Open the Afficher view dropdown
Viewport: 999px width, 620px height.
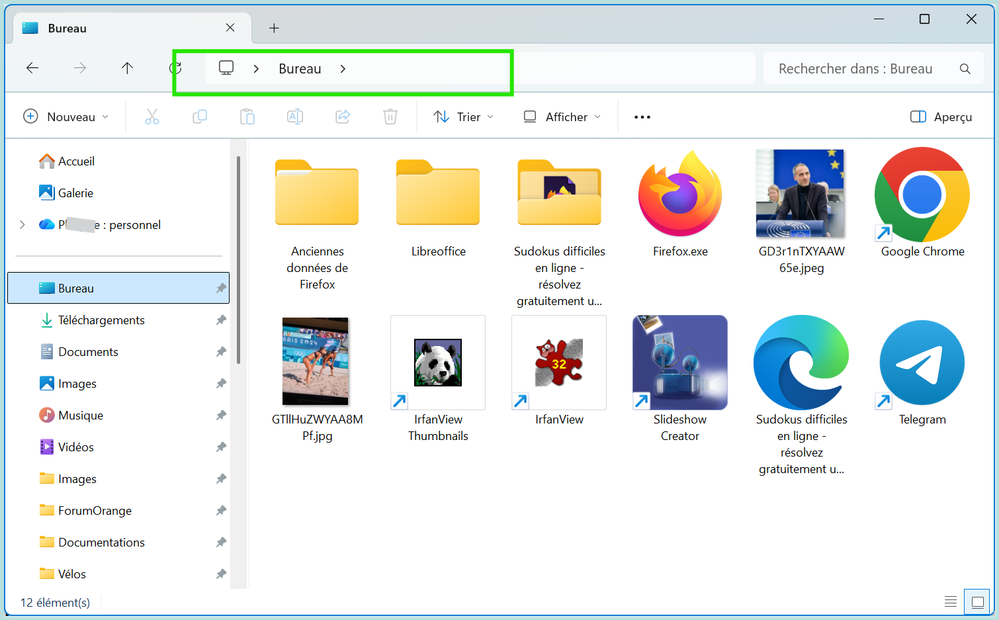coord(562,117)
